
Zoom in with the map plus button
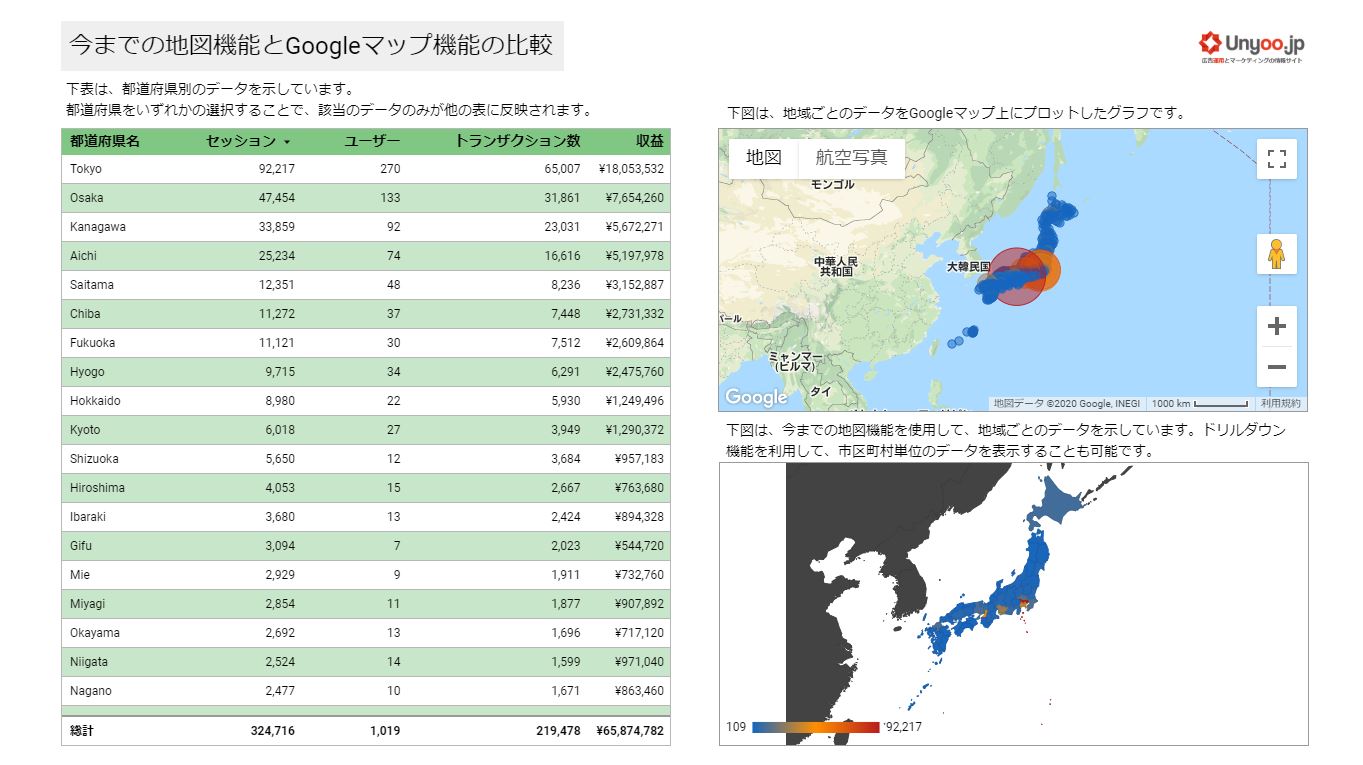(1276, 326)
